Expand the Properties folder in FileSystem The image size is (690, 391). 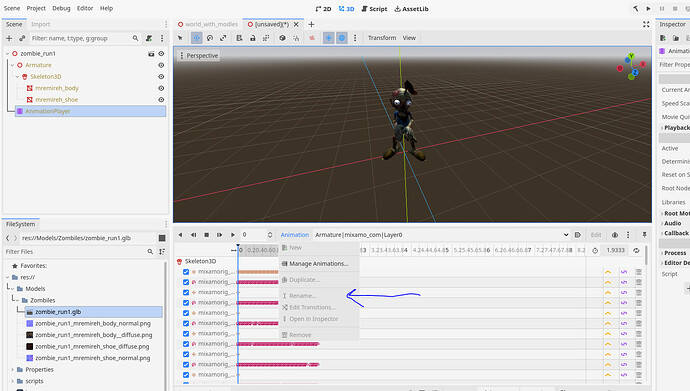(12, 369)
